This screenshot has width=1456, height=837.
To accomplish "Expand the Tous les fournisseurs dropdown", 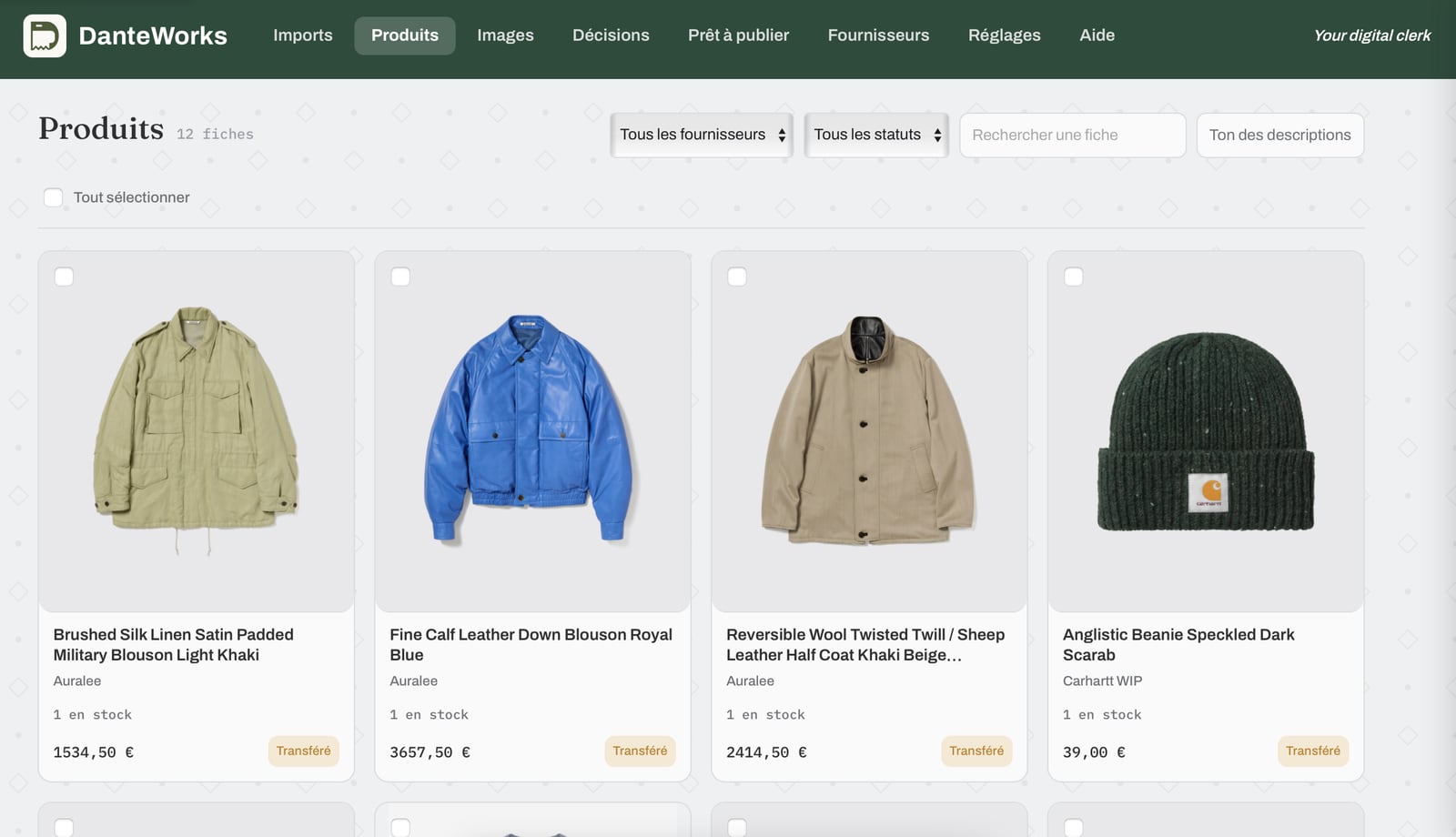I will [x=702, y=135].
